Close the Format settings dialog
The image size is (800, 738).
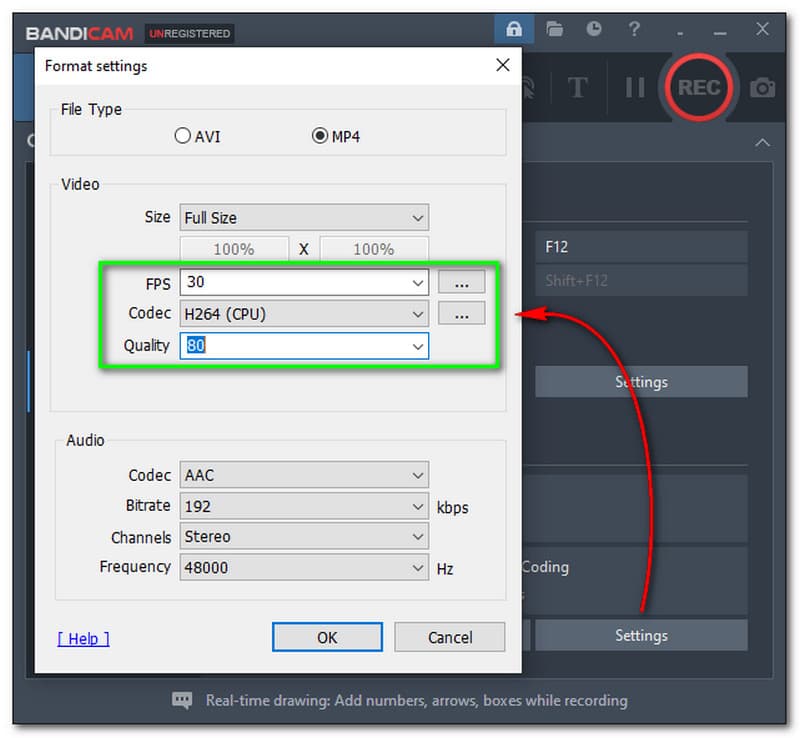pyautogui.click(x=502, y=66)
